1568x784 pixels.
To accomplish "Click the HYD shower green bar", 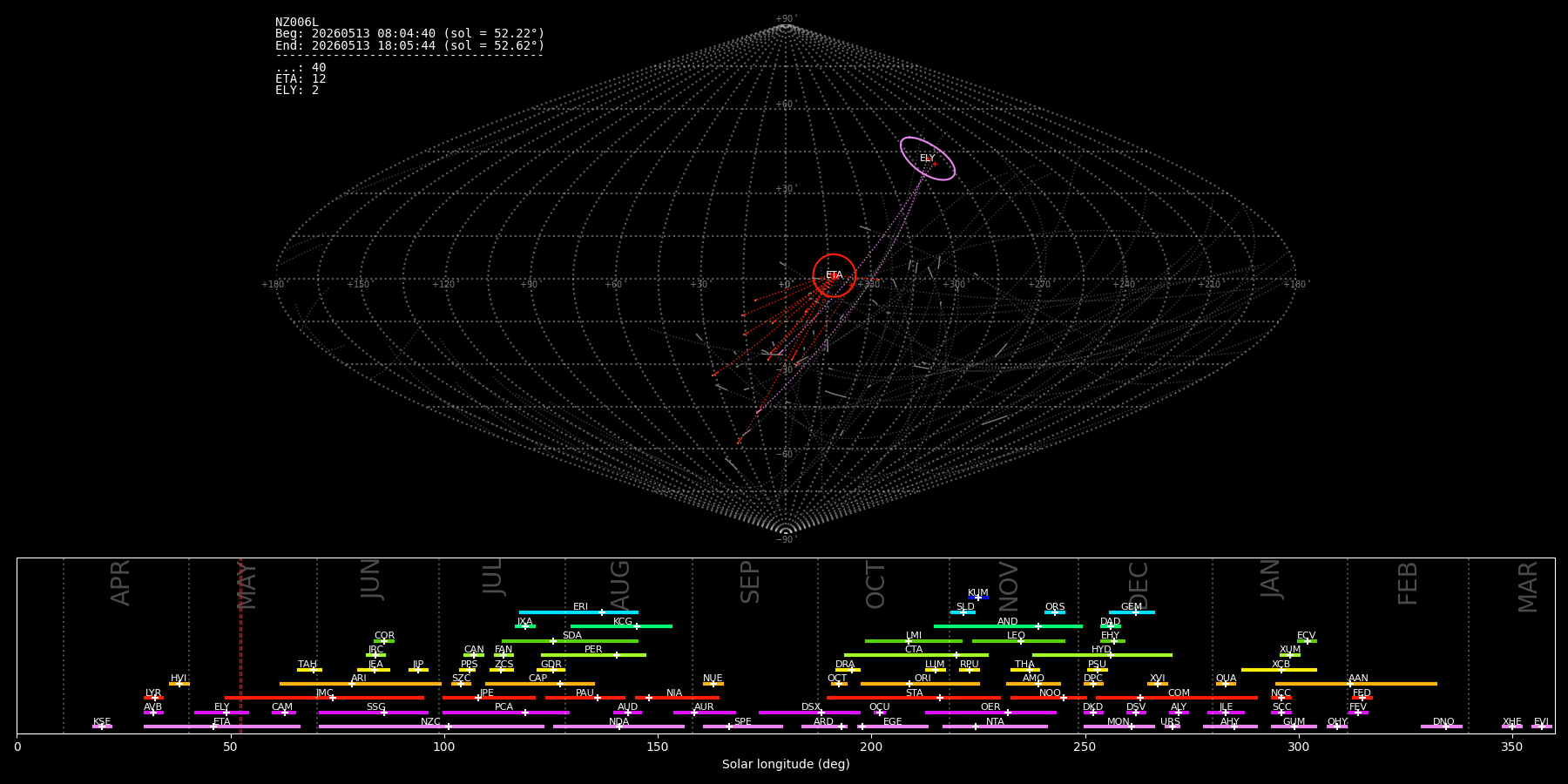I will (1102, 655).
